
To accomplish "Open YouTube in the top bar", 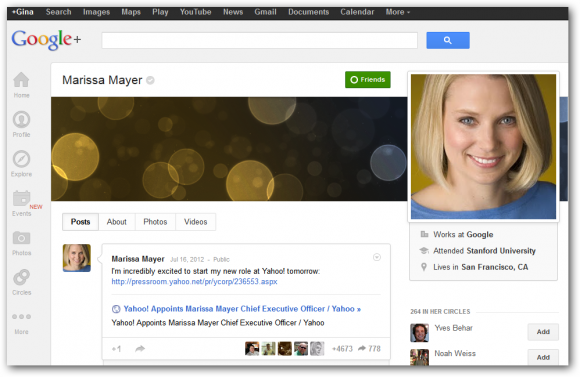I will pos(195,12).
